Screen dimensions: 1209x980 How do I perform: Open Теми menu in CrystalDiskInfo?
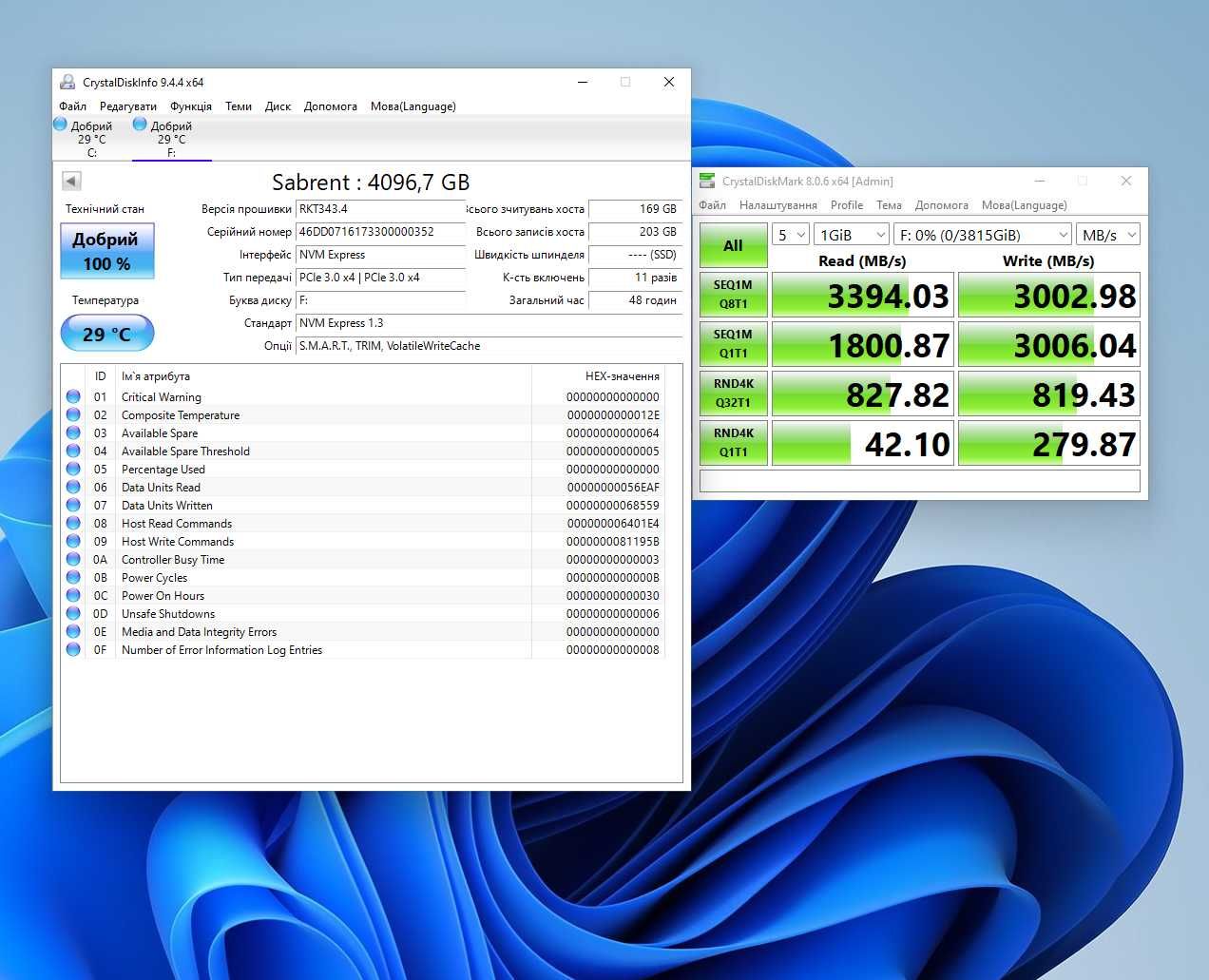click(239, 106)
